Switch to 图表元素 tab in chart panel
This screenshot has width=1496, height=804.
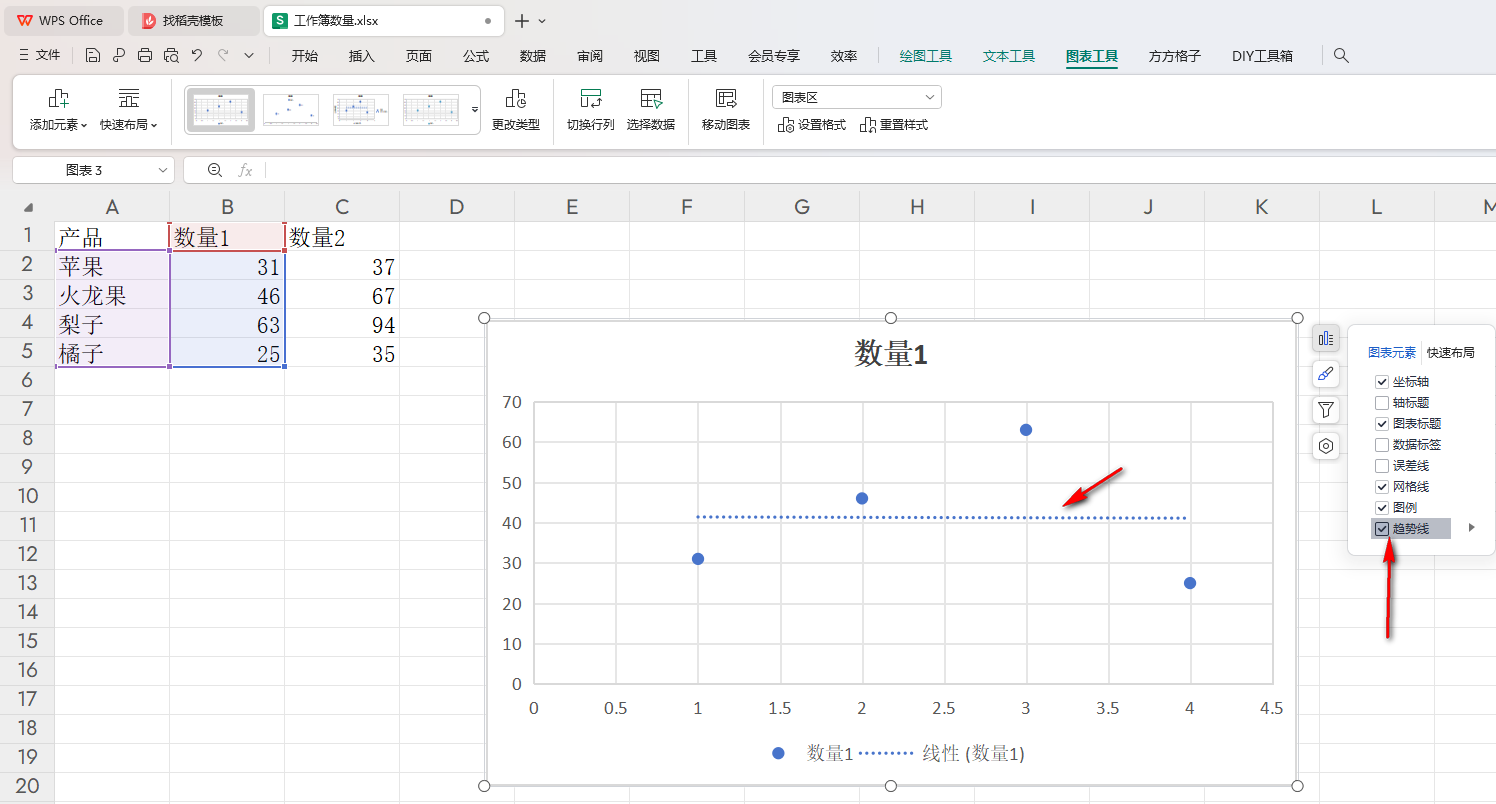coord(1392,353)
